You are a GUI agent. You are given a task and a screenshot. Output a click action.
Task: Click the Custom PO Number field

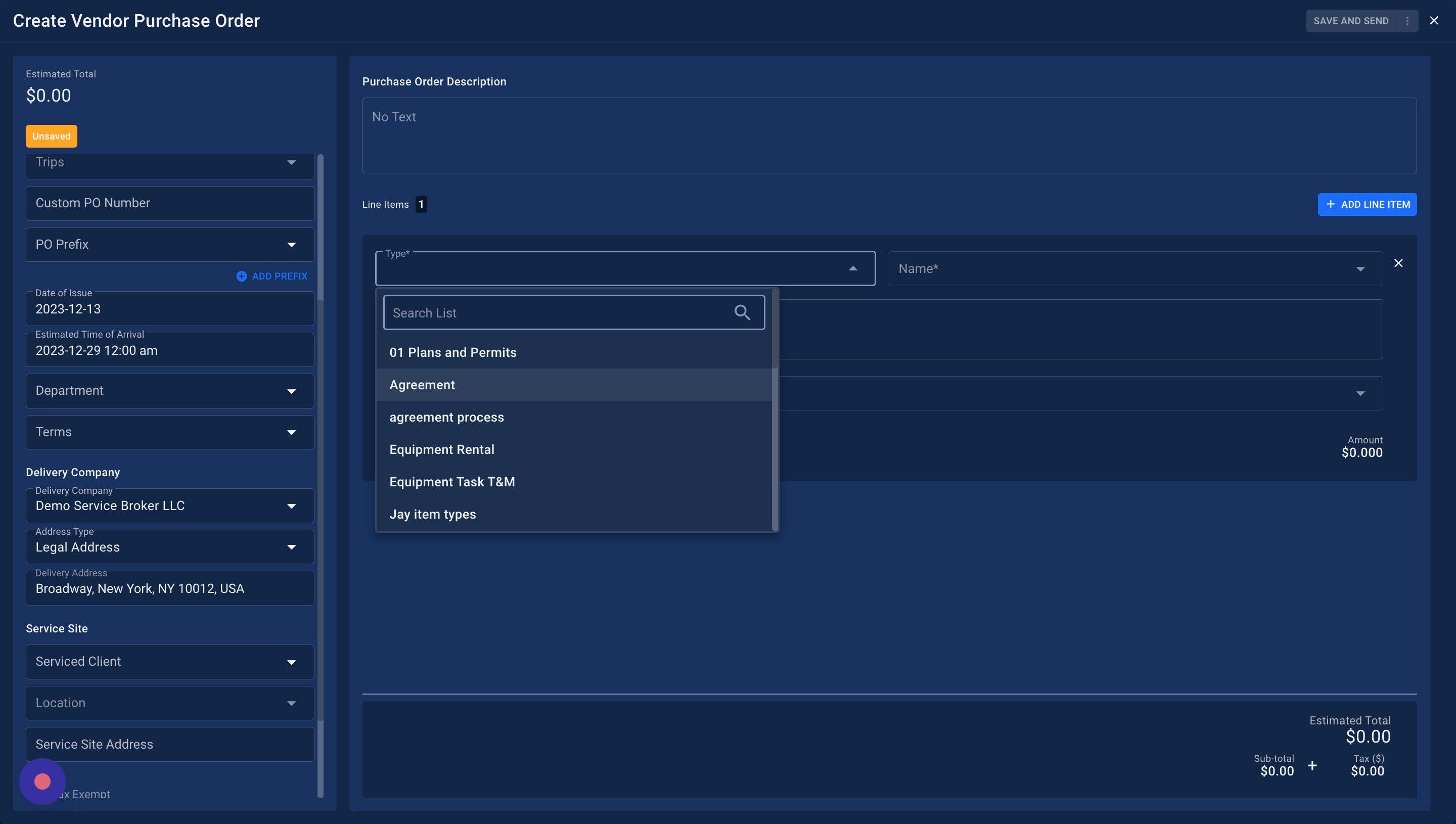(x=170, y=203)
